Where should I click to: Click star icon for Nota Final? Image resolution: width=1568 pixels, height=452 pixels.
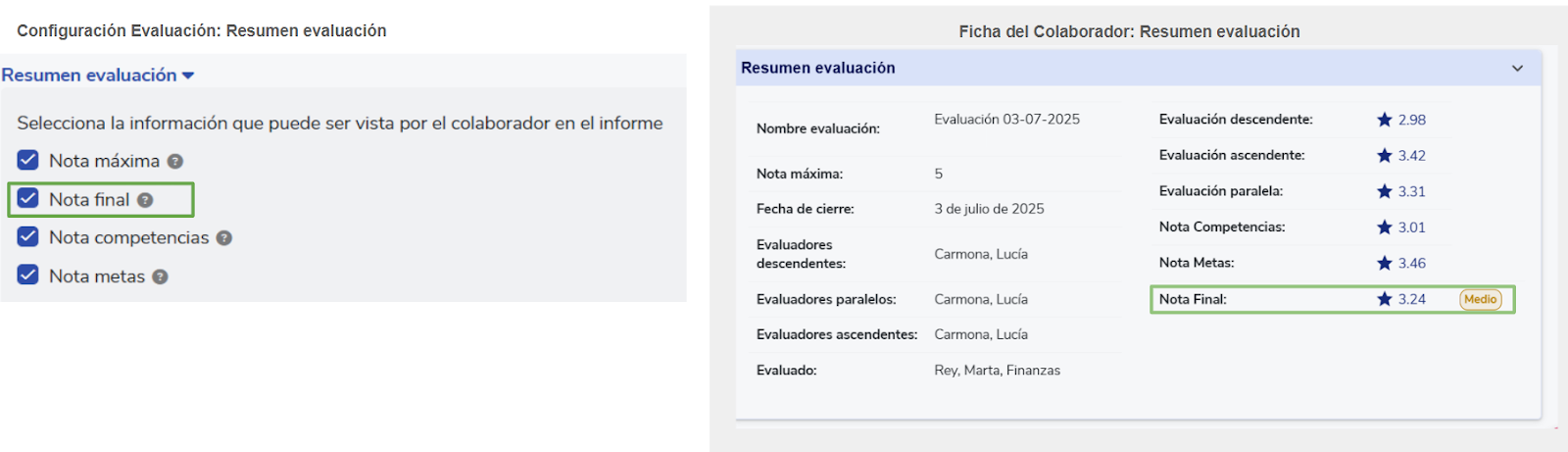coord(1385,299)
